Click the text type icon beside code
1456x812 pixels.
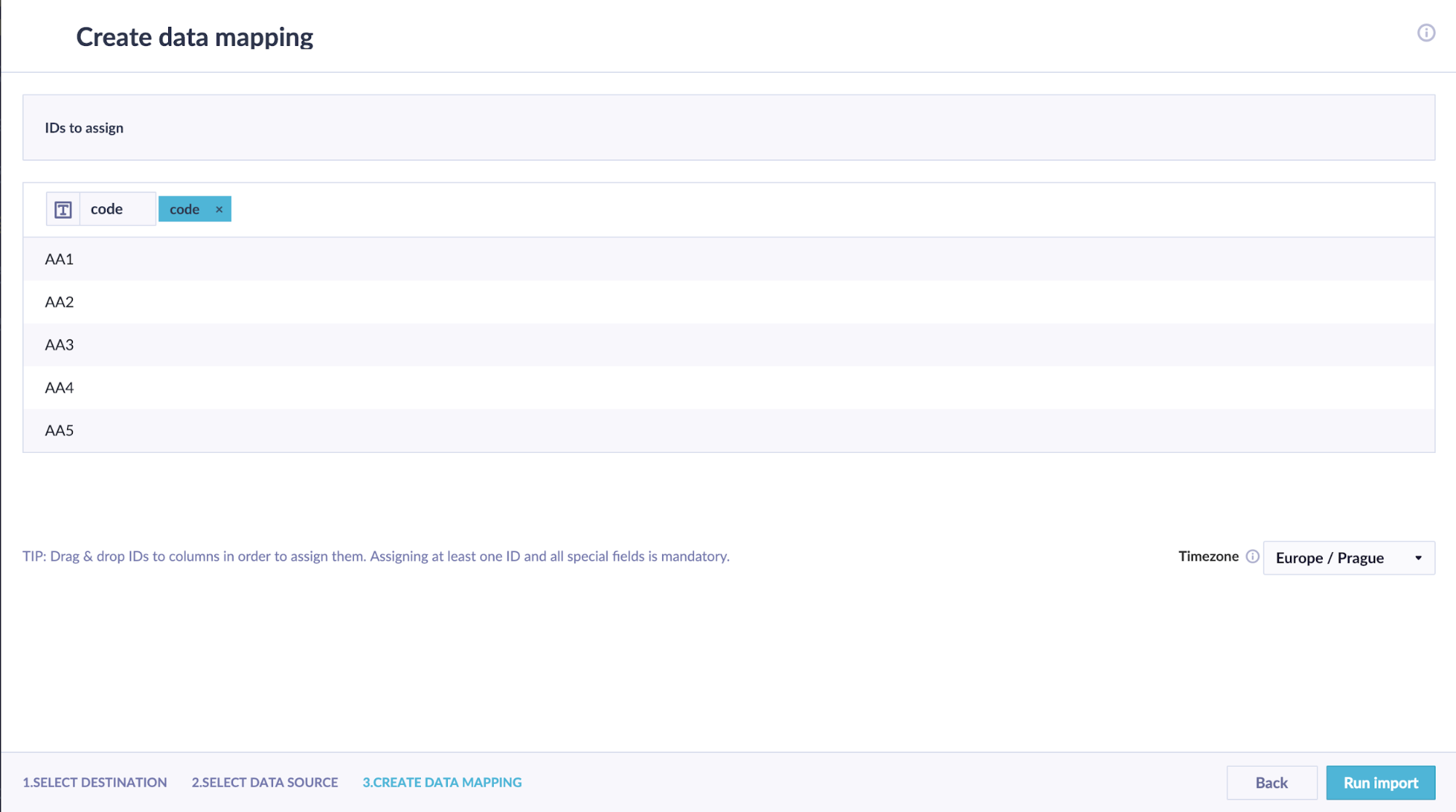(x=63, y=210)
